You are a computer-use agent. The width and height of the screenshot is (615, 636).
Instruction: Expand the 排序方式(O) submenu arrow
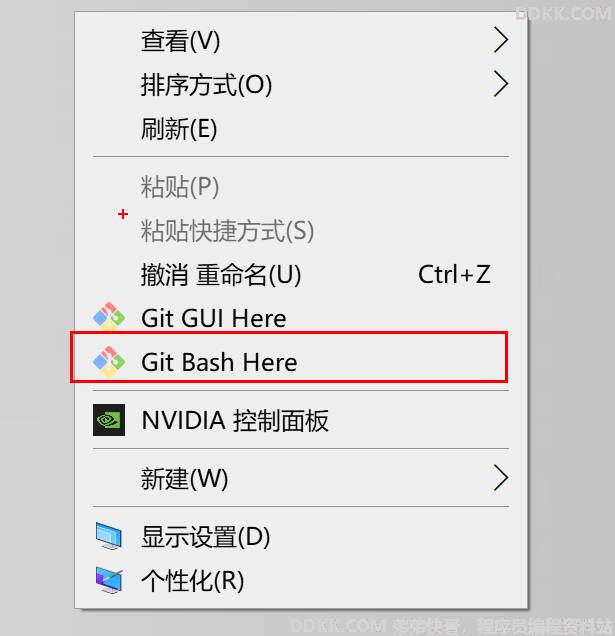501,84
